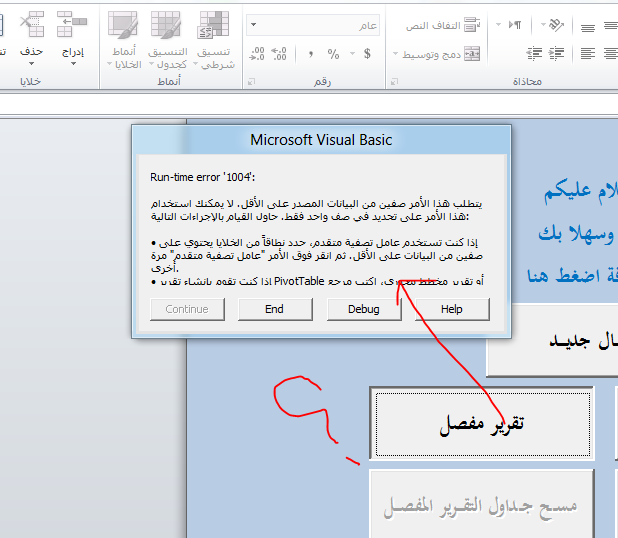The height and width of the screenshot is (538, 618).
Task: Increase decimal places
Action: coord(279,54)
